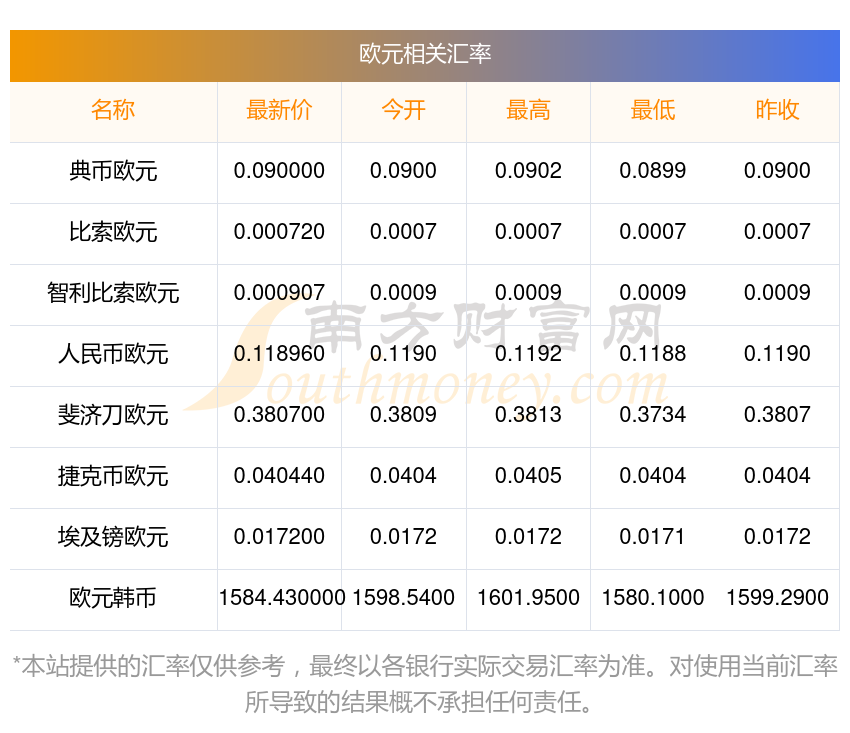Click the 欧元相关汇率 table title
Image resolution: width=850 pixels, height=733 pixels.
[x=425, y=54]
